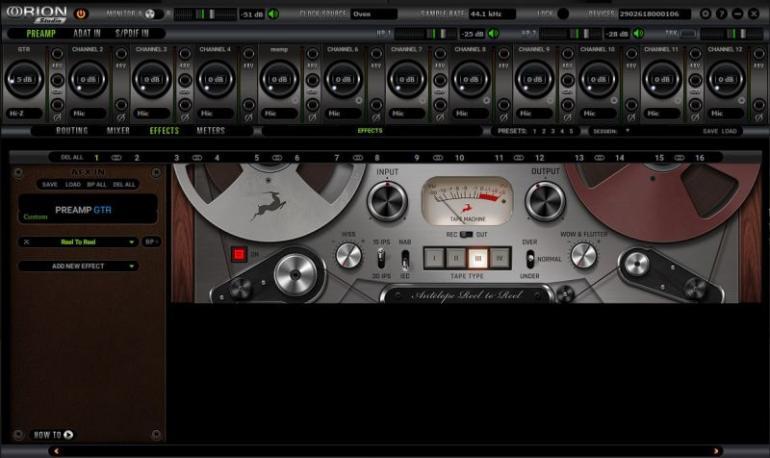The width and height of the screenshot is (770, 458).
Task: Switch to the ADAT IN tab
Action: [86, 33]
